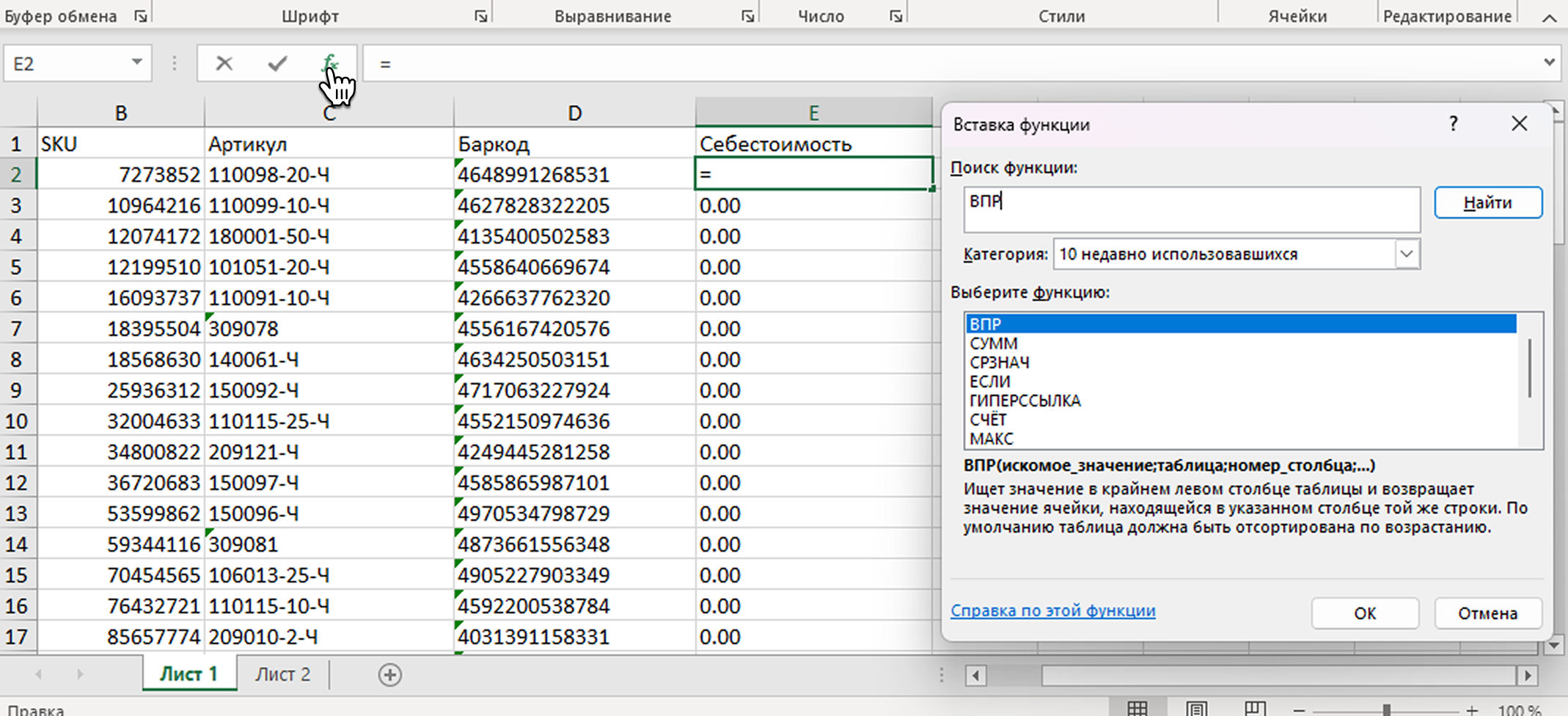Switch to the Лист 2 tab
The width and height of the screenshot is (1568, 716).
coord(282,674)
